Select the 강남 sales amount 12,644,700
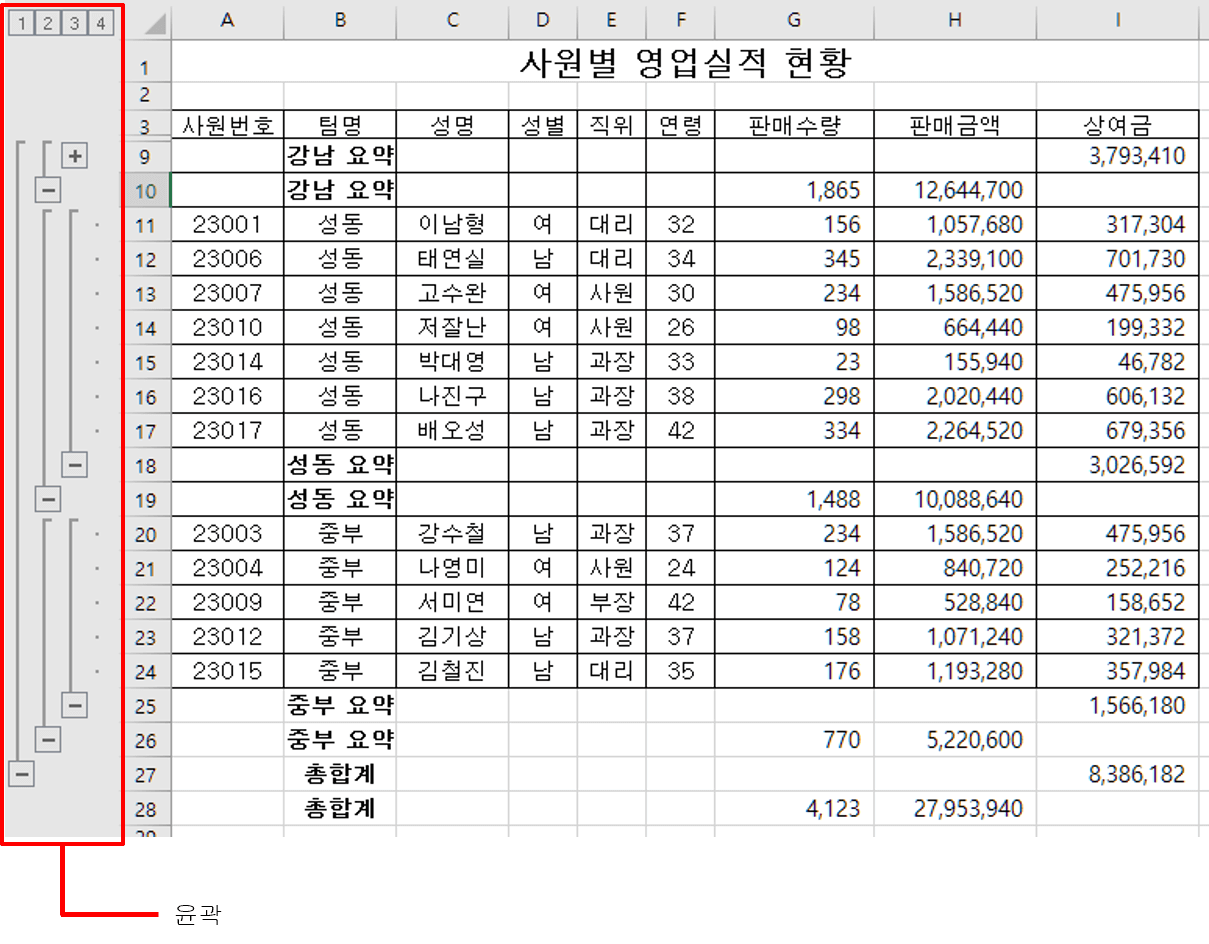This screenshot has height=944, width=1209. coord(955,190)
